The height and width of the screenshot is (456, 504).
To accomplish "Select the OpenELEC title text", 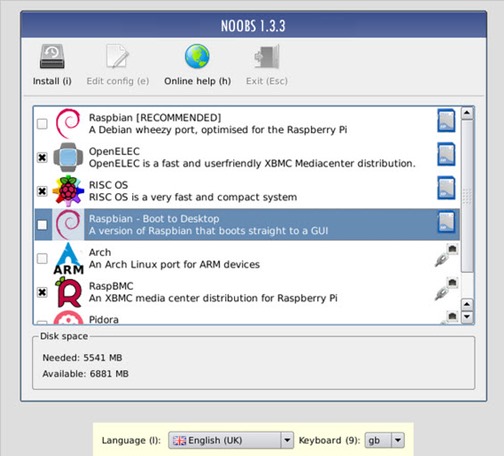I will 114,151.
